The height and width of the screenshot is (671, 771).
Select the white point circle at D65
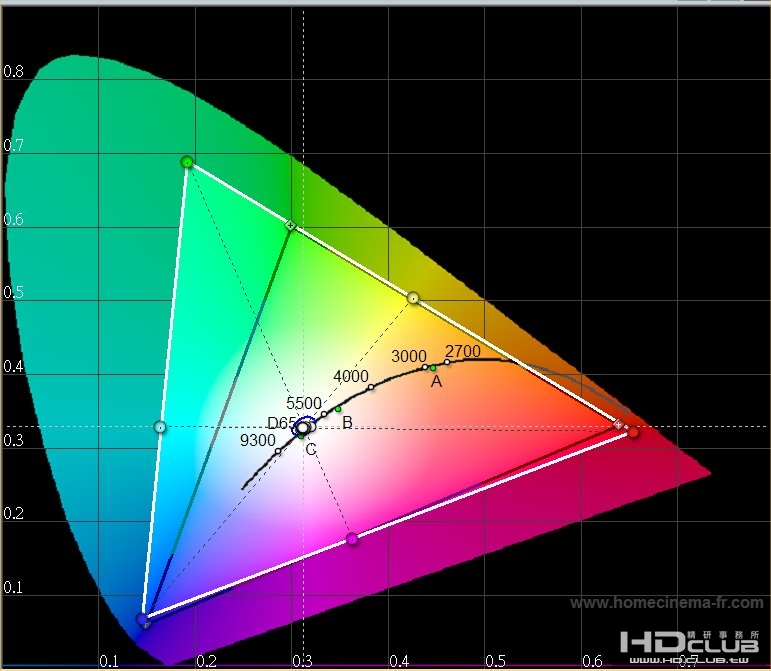303,428
